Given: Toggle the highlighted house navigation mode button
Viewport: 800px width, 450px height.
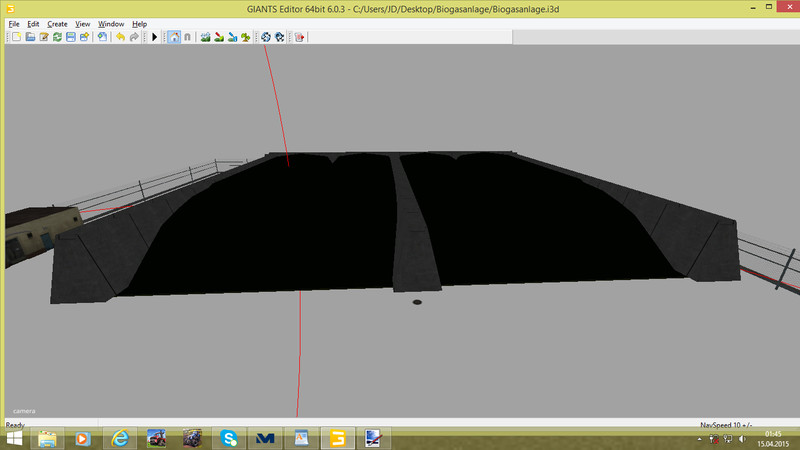Looking at the screenshot, I should 175,37.
